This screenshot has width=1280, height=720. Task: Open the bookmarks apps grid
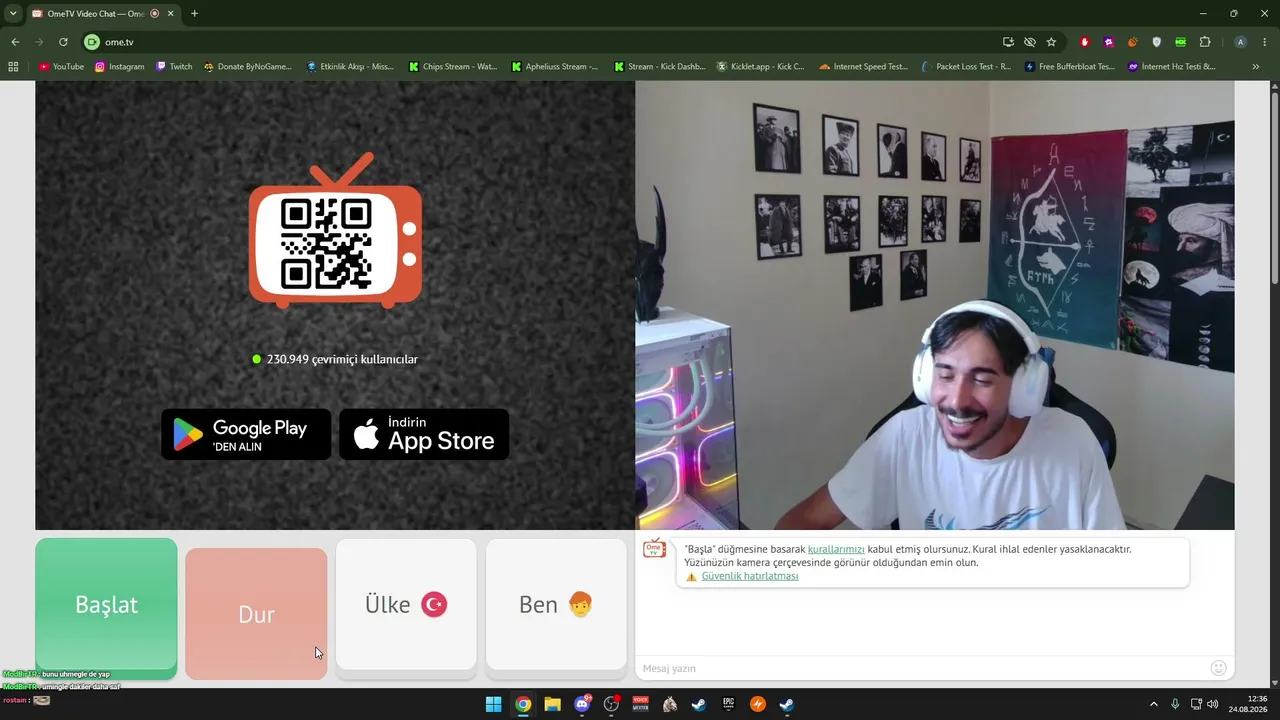click(x=13, y=67)
